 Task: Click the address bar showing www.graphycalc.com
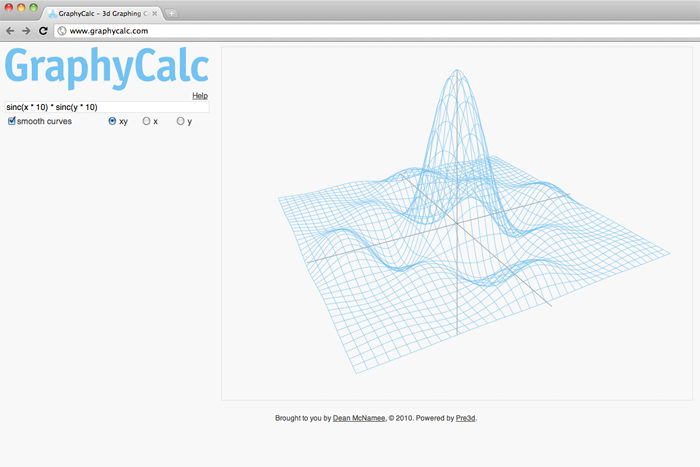(x=377, y=31)
